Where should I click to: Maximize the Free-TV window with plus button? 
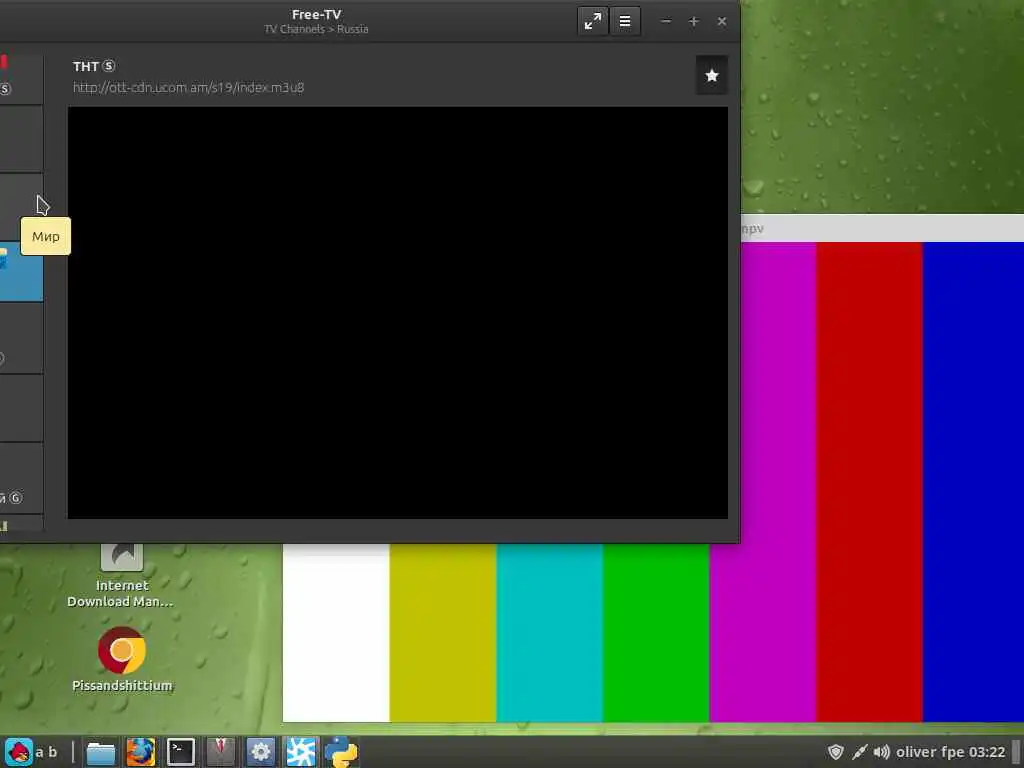point(694,22)
